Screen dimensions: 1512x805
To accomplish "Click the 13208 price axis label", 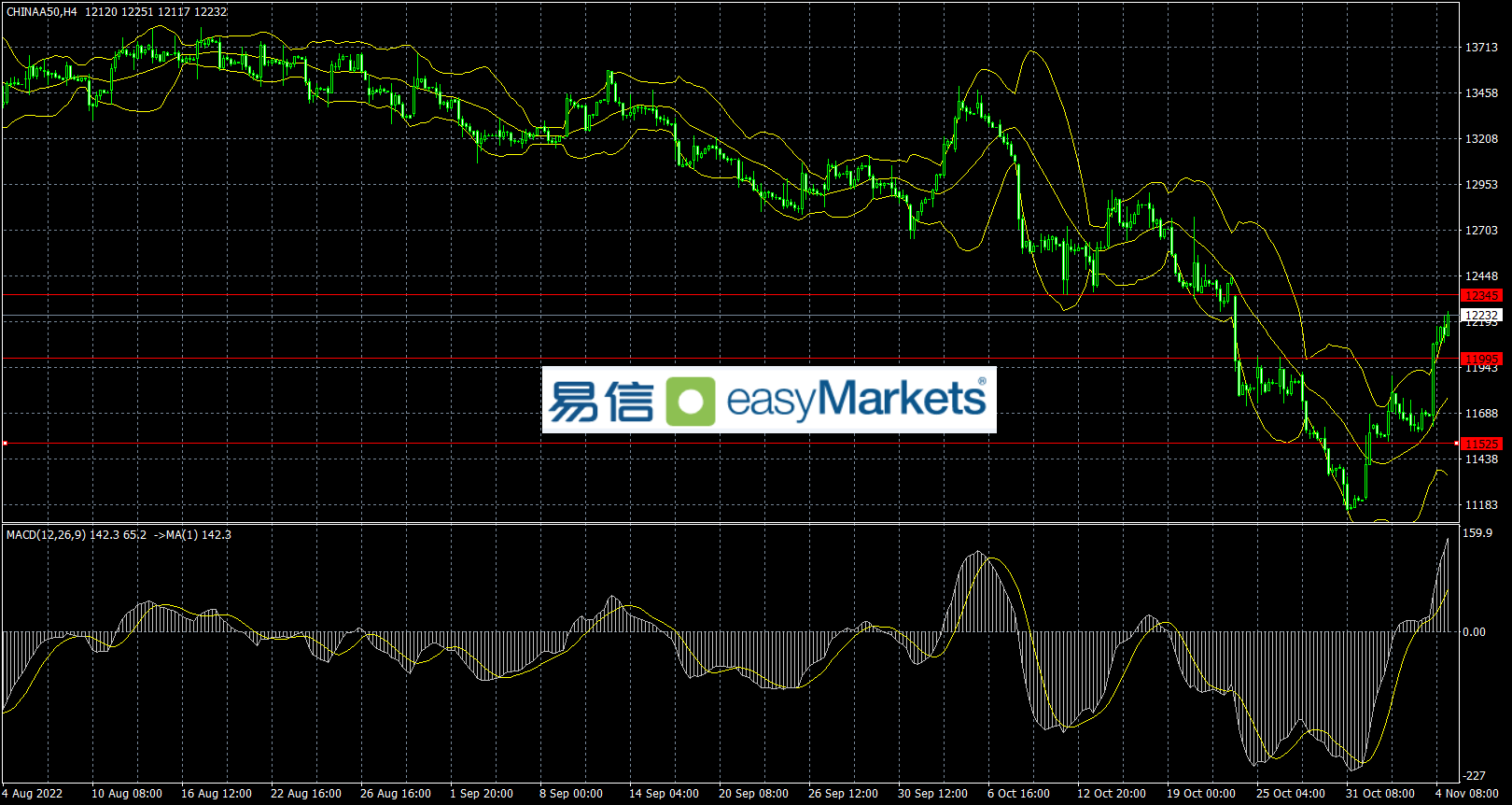I will pyautogui.click(x=1481, y=139).
